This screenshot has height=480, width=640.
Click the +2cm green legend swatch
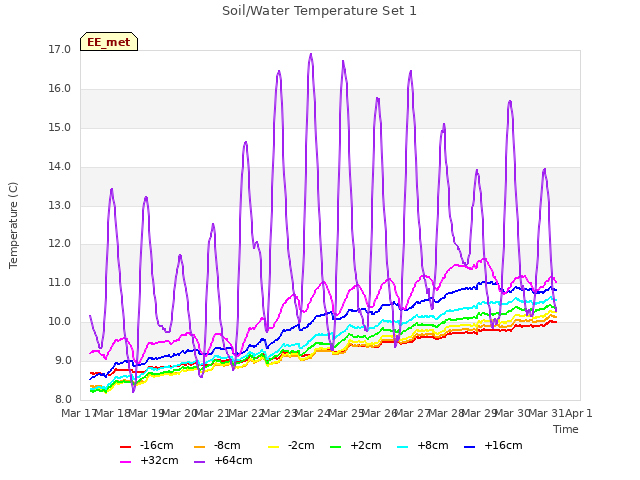[336, 447]
